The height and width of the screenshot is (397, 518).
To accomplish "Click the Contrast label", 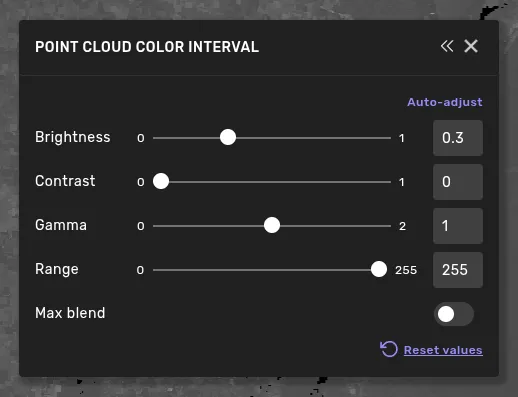I will pos(65,181).
